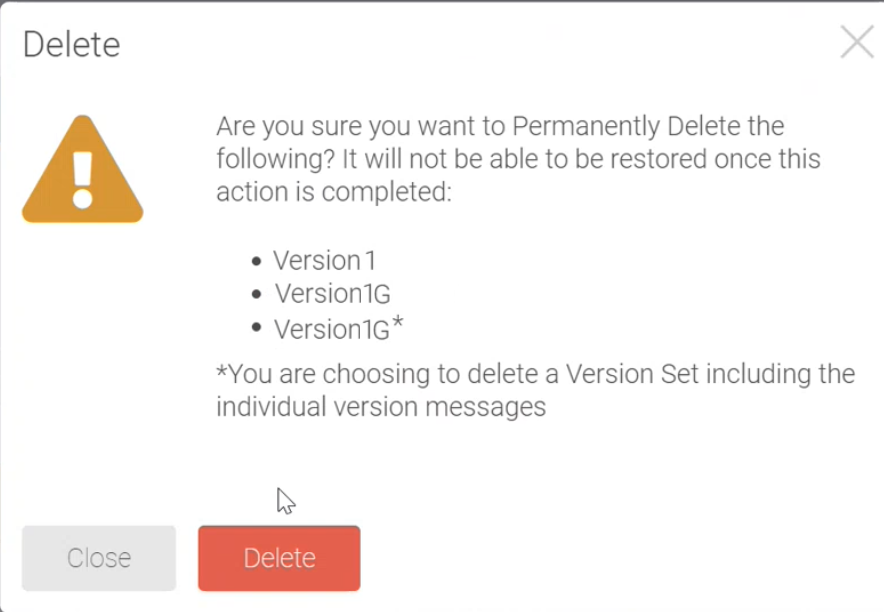This screenshot has height=612, width=884.
Task: Click the middle "Version1G" list entry
Action: coord(333,294)
